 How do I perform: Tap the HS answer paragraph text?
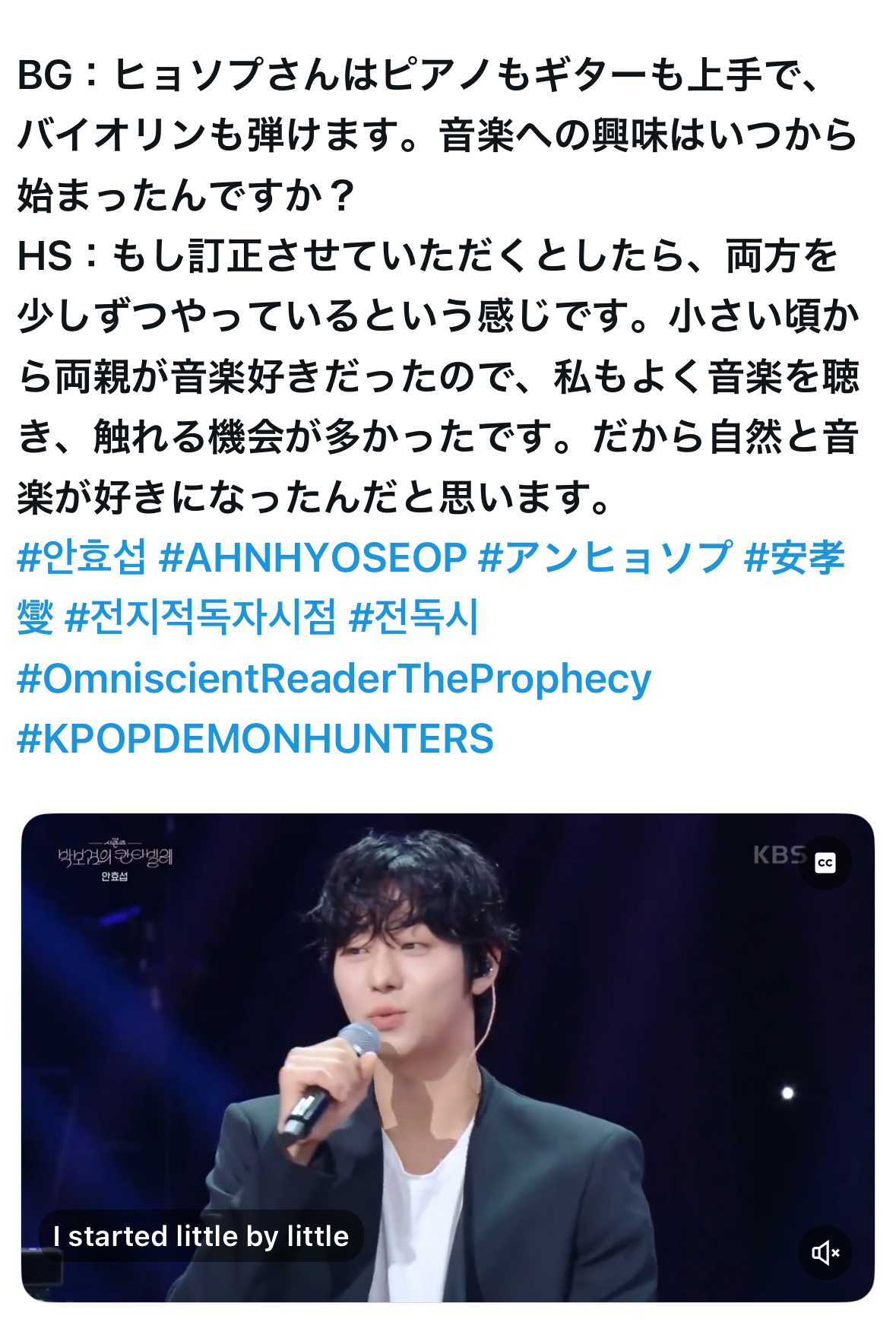pos(439,376)
